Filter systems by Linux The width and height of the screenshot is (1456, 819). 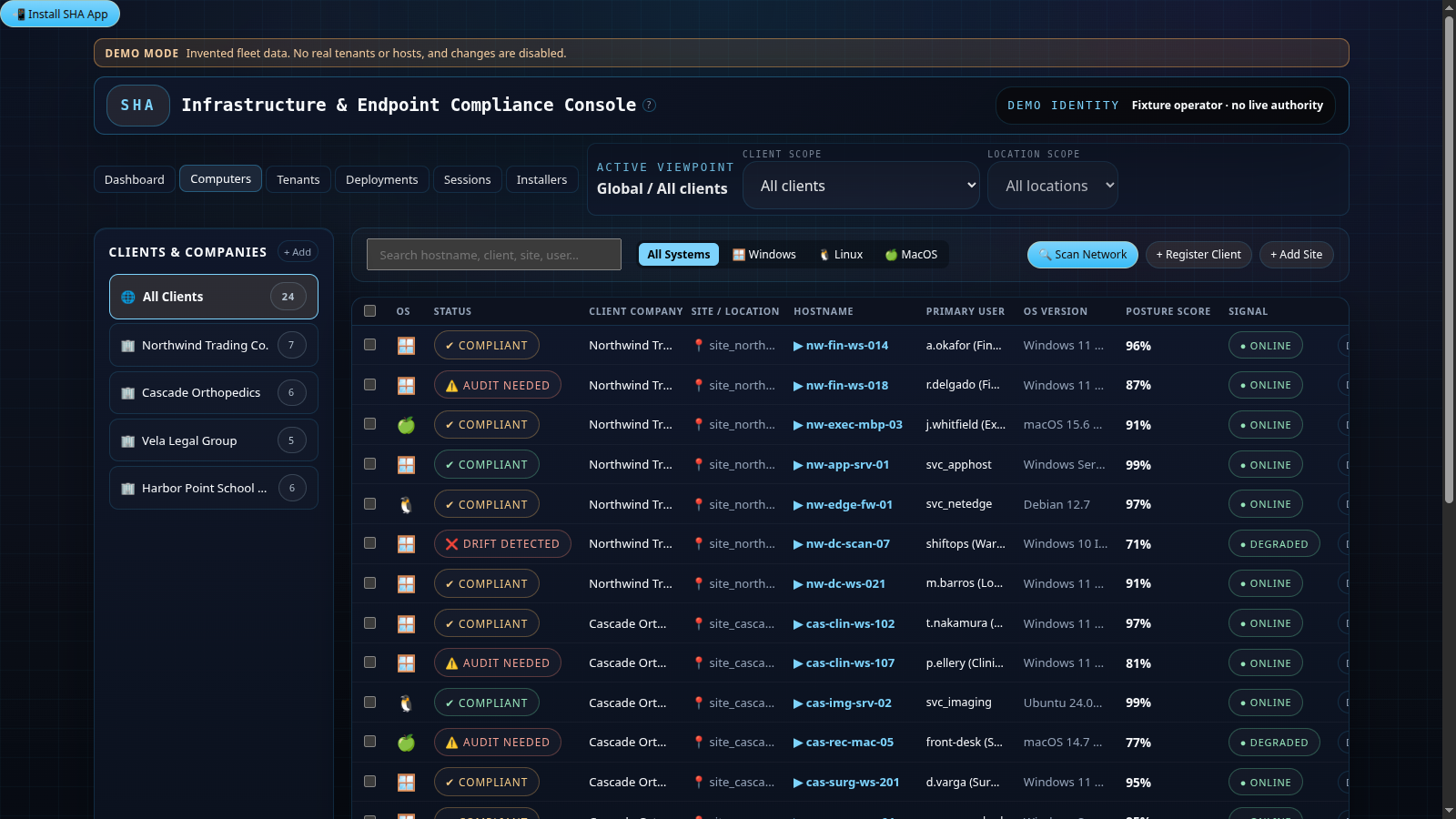(x=841, y=255)
